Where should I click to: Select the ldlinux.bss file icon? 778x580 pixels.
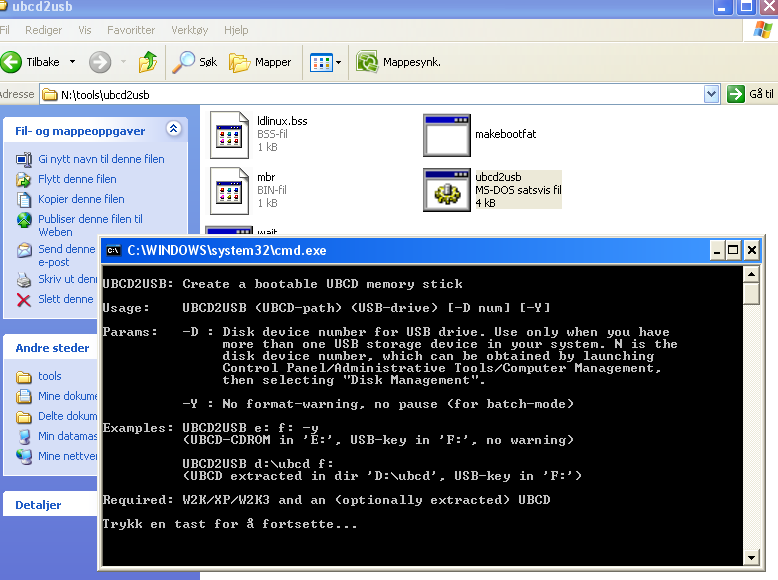[229, 134]
